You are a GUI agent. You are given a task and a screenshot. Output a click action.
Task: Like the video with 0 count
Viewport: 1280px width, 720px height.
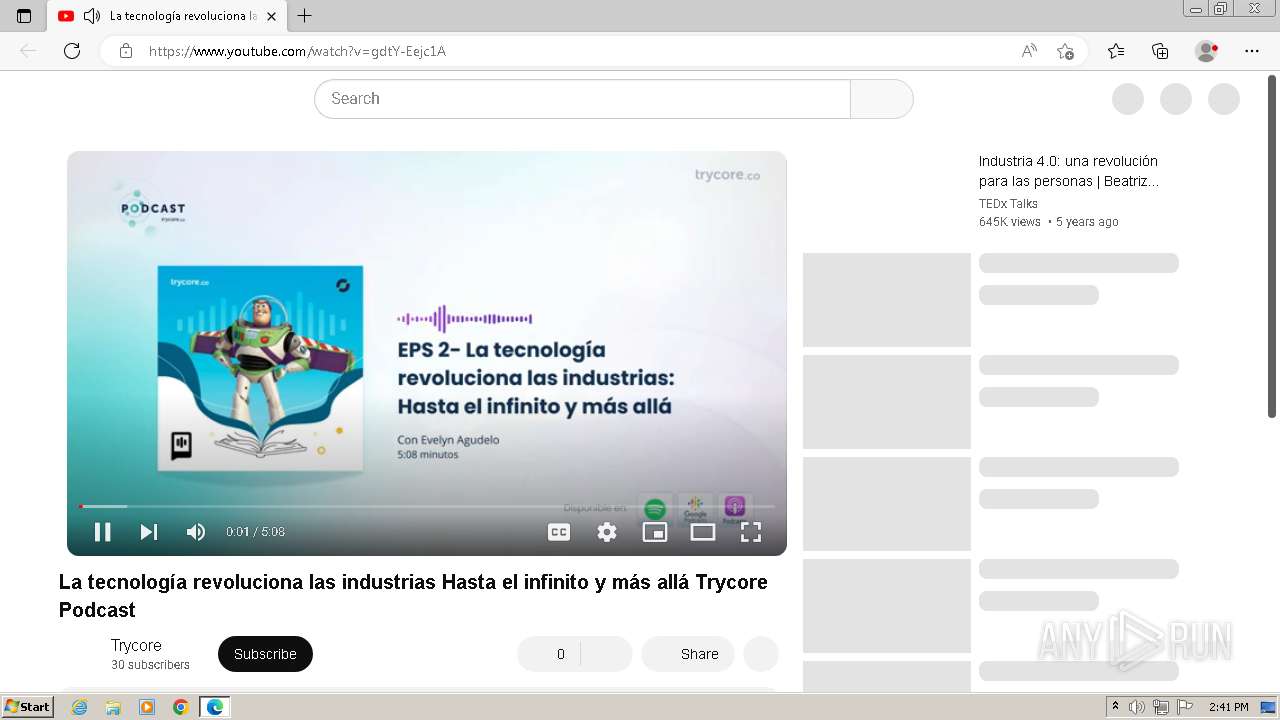click(x=549, y=654)
